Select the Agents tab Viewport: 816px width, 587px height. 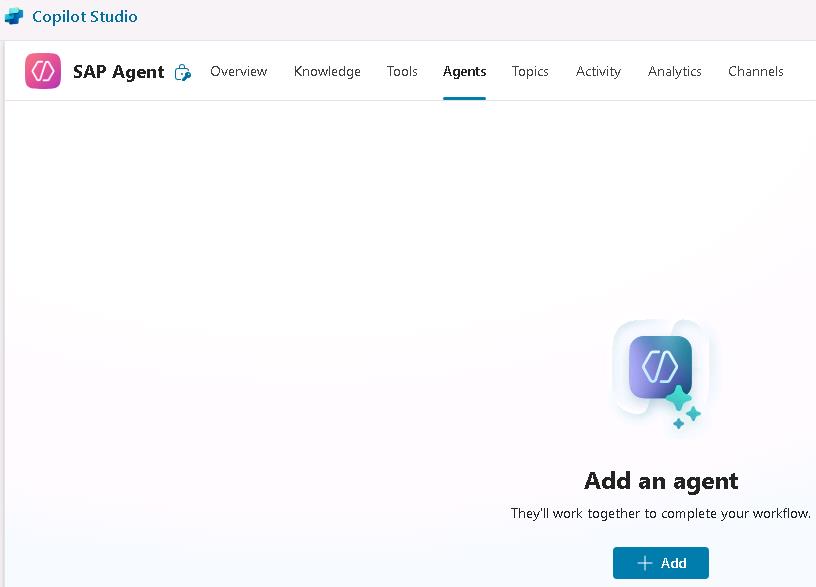[464, 71]
